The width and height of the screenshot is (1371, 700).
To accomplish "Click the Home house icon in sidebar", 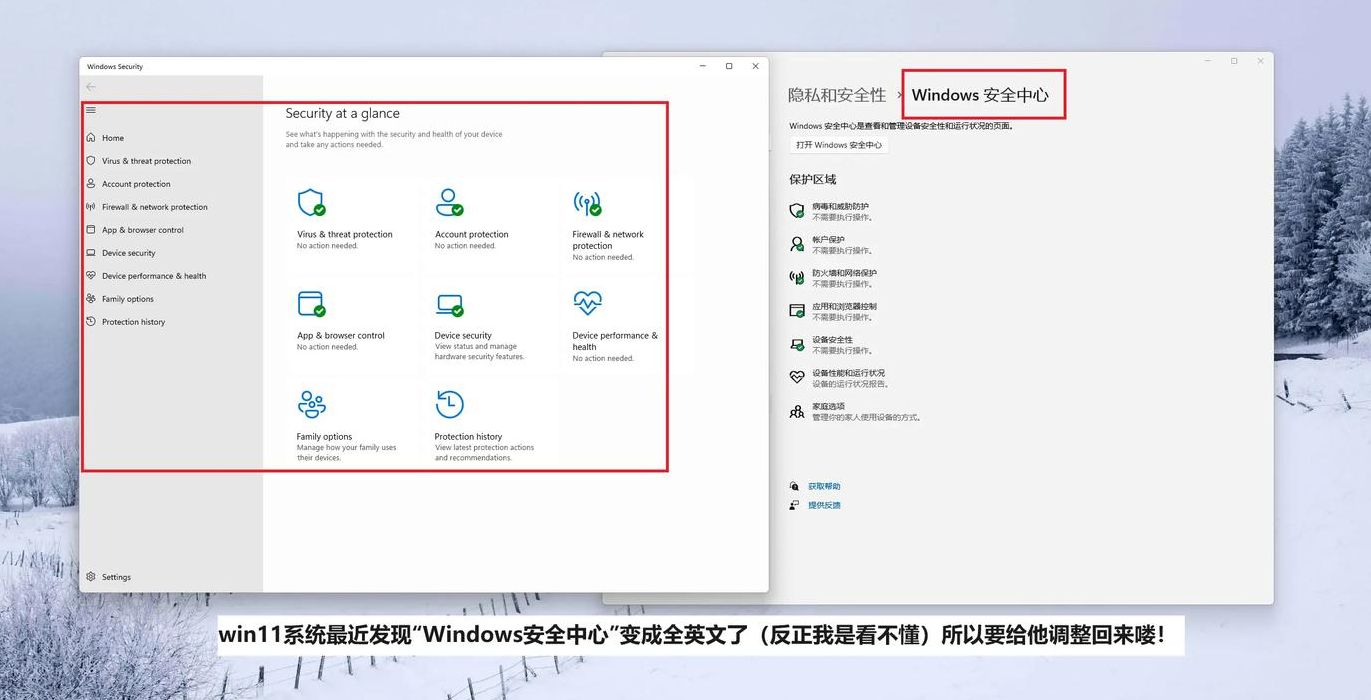I will pyautogui.click(x=91, y=138).
